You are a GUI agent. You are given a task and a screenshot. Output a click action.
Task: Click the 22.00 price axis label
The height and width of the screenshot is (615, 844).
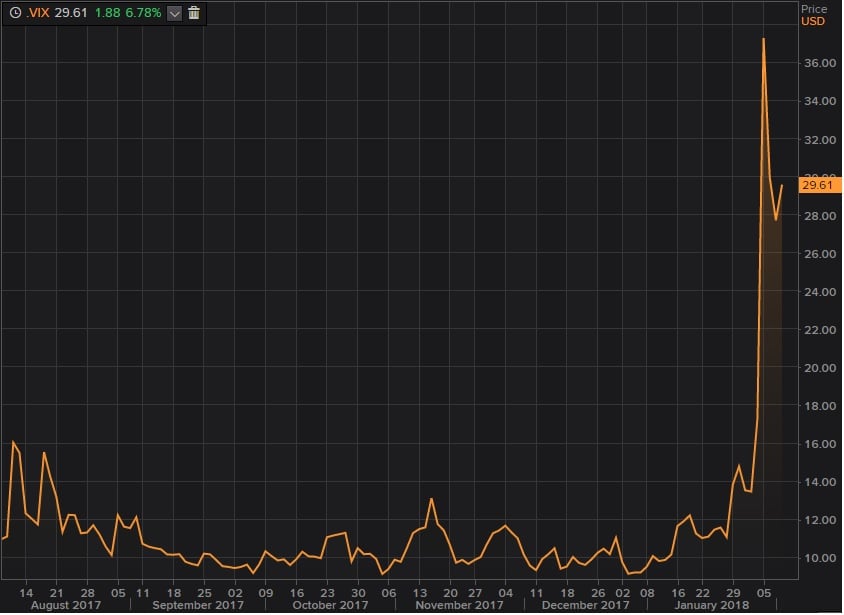820,330
